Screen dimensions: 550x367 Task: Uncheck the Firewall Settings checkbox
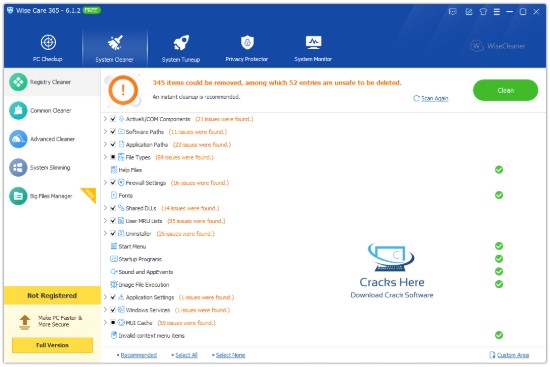(x=113, y=182)
